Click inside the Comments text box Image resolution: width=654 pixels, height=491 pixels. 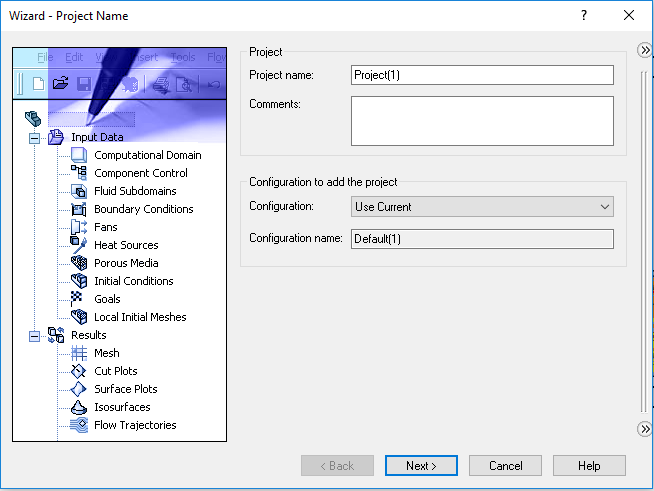click(482, 121)
